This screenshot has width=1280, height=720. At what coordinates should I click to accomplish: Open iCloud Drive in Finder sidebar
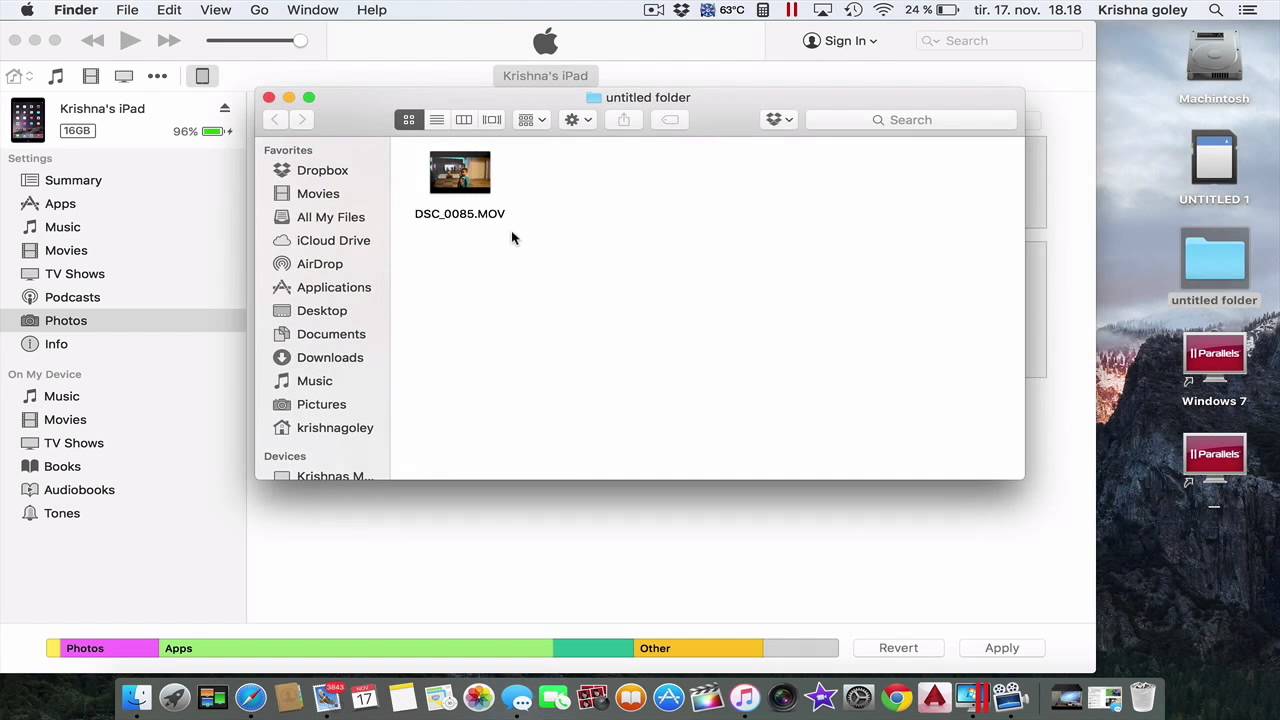(333, 241)
